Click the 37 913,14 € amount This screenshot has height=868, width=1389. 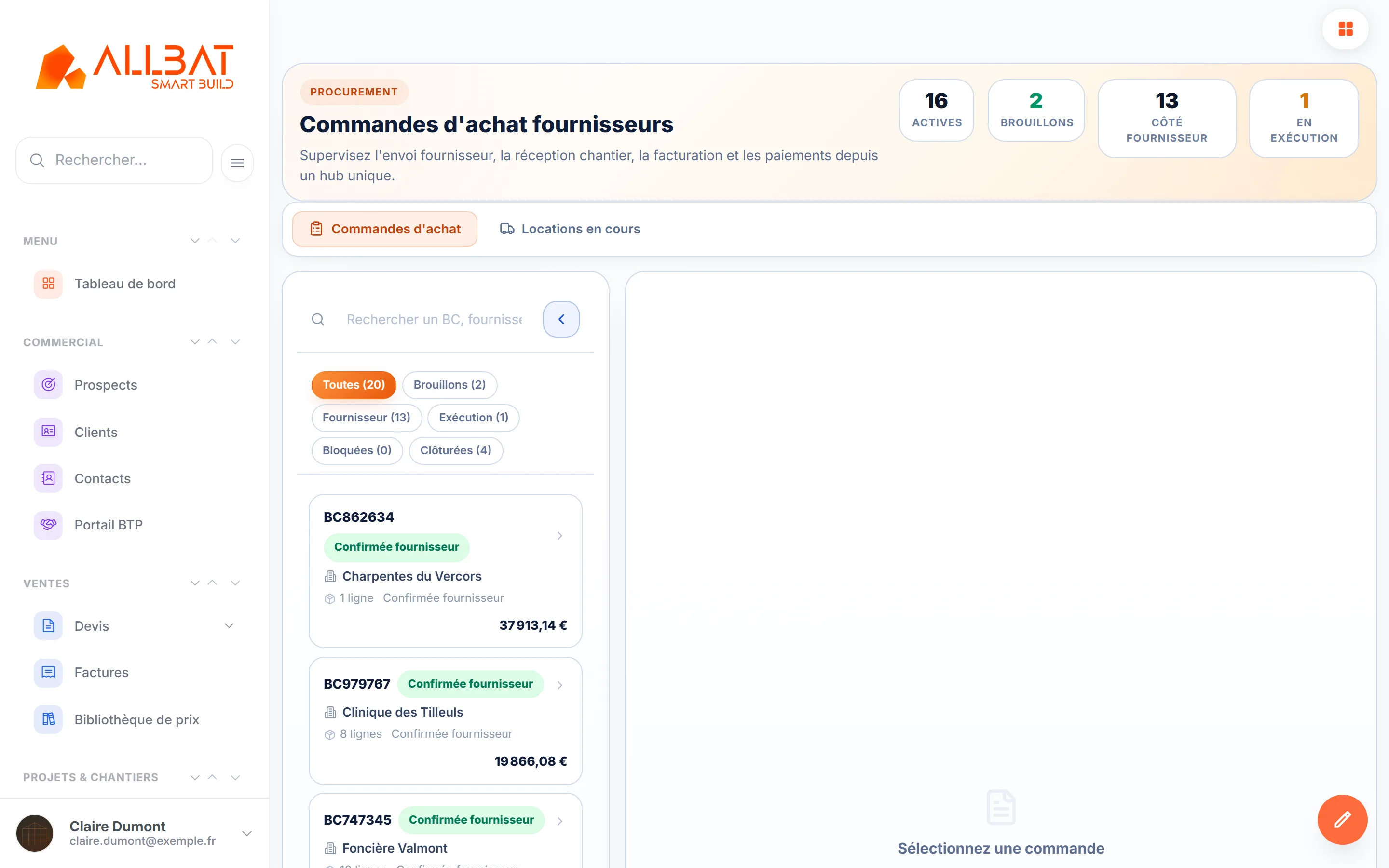pos(532,625)
